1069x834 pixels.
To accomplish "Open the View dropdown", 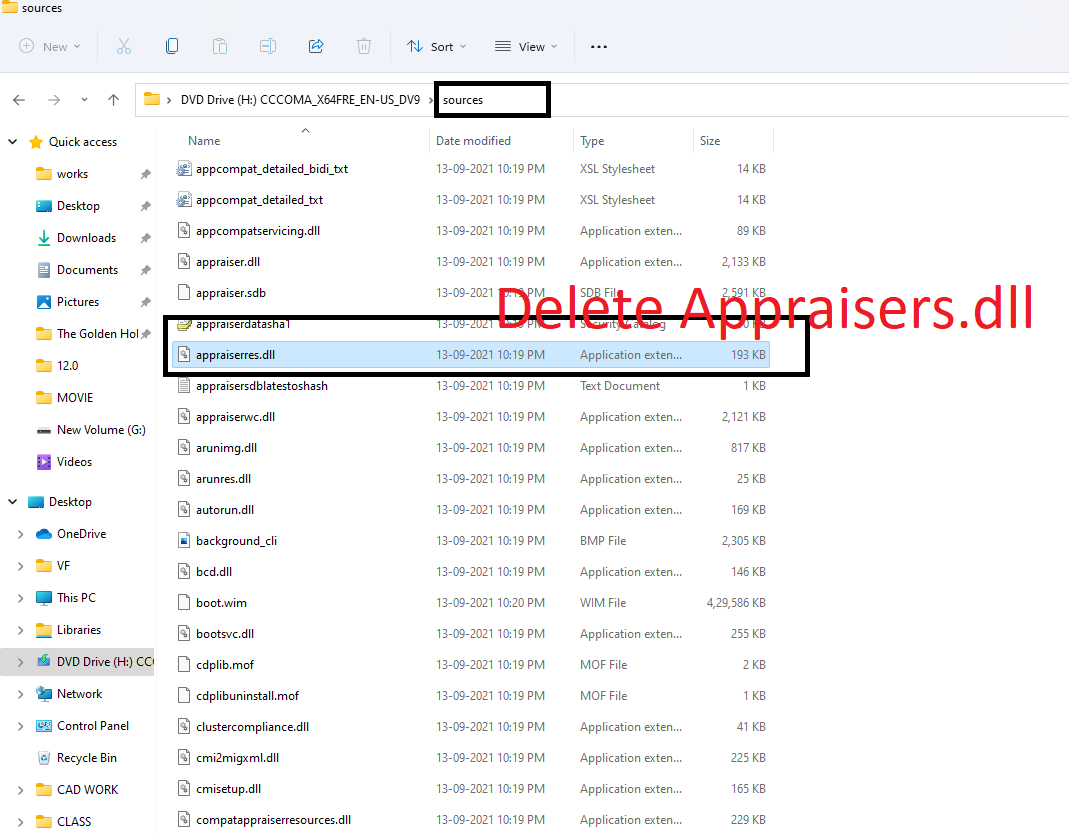I will [526, 46].
